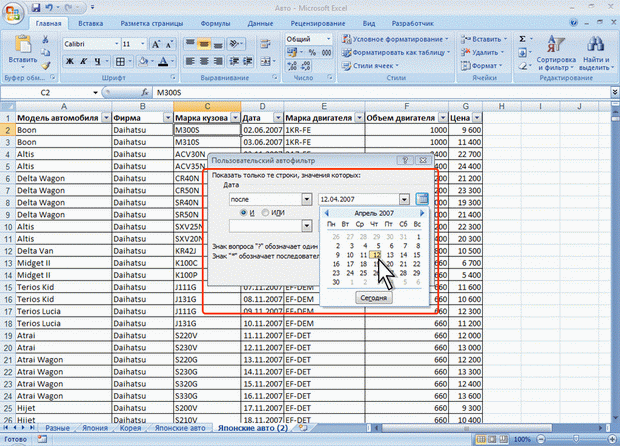Open the calendar picker icon in dialog
Screen dimensions: 620x446
pos(422,198)
